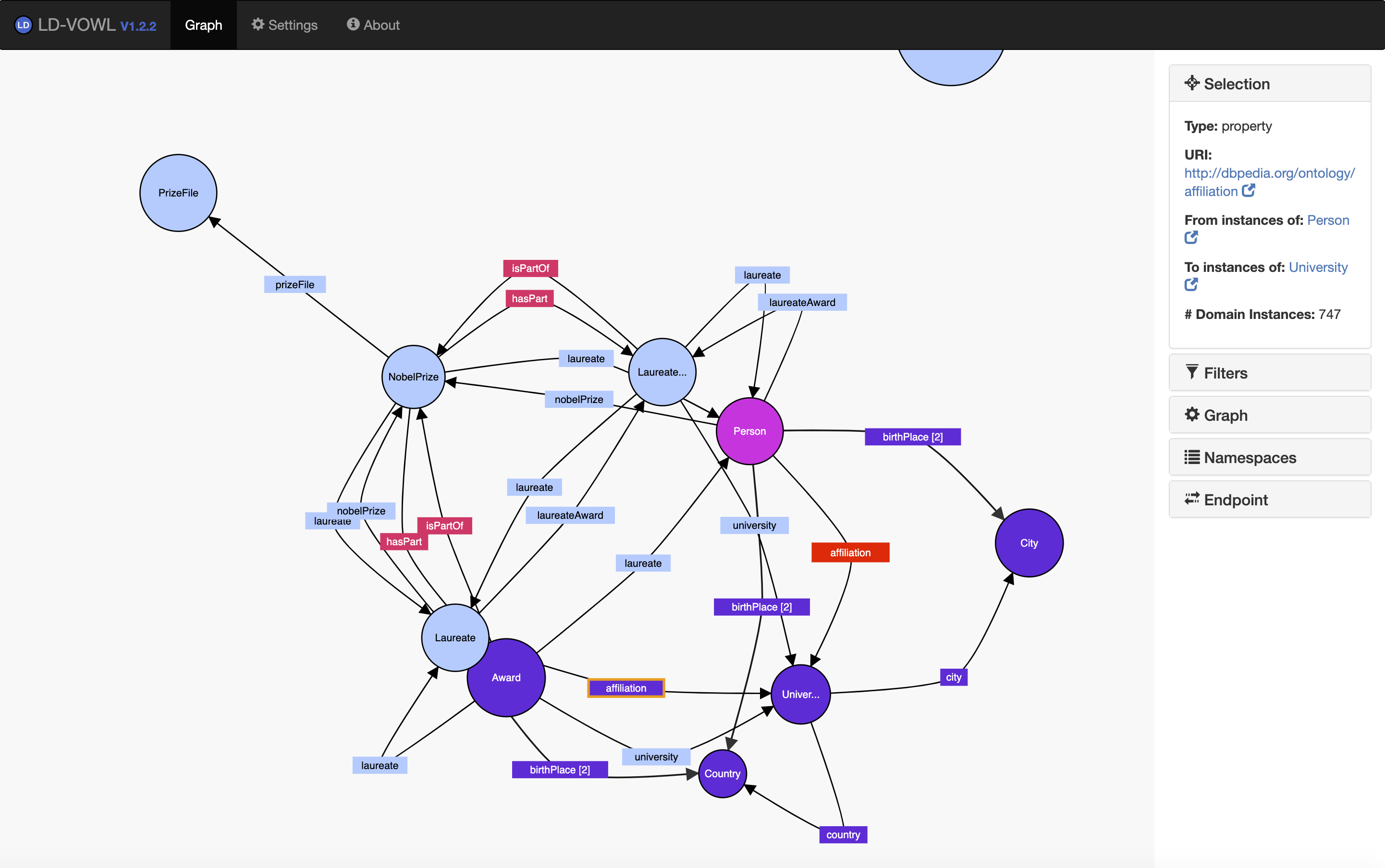Click the Selection crosshair icon
1385x868 pixels.
[1191, 83]
